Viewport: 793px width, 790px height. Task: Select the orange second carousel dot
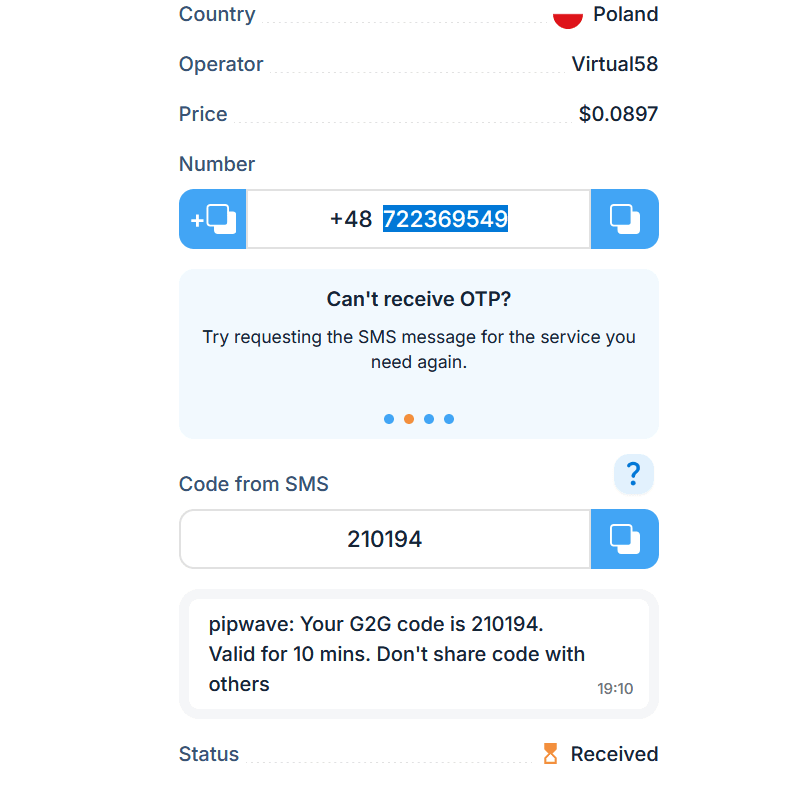coord(409,419)
